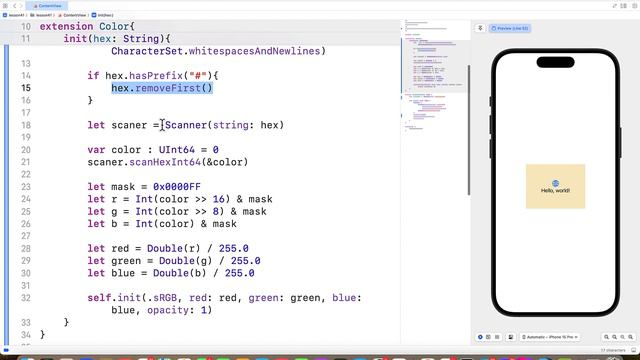The height and width of the screenshot is (360, 640).
Task: Zoom out the preview canvas
Action: click(607, 337)
